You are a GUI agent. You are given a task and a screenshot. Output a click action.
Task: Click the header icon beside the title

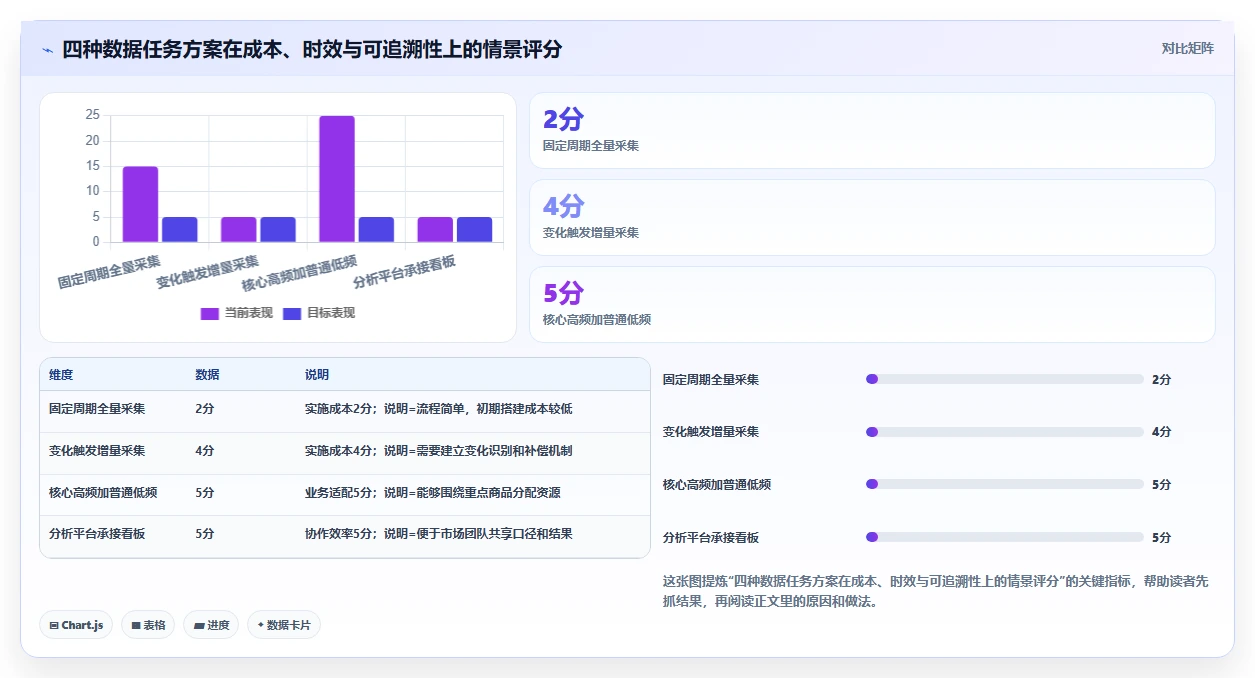47,49
